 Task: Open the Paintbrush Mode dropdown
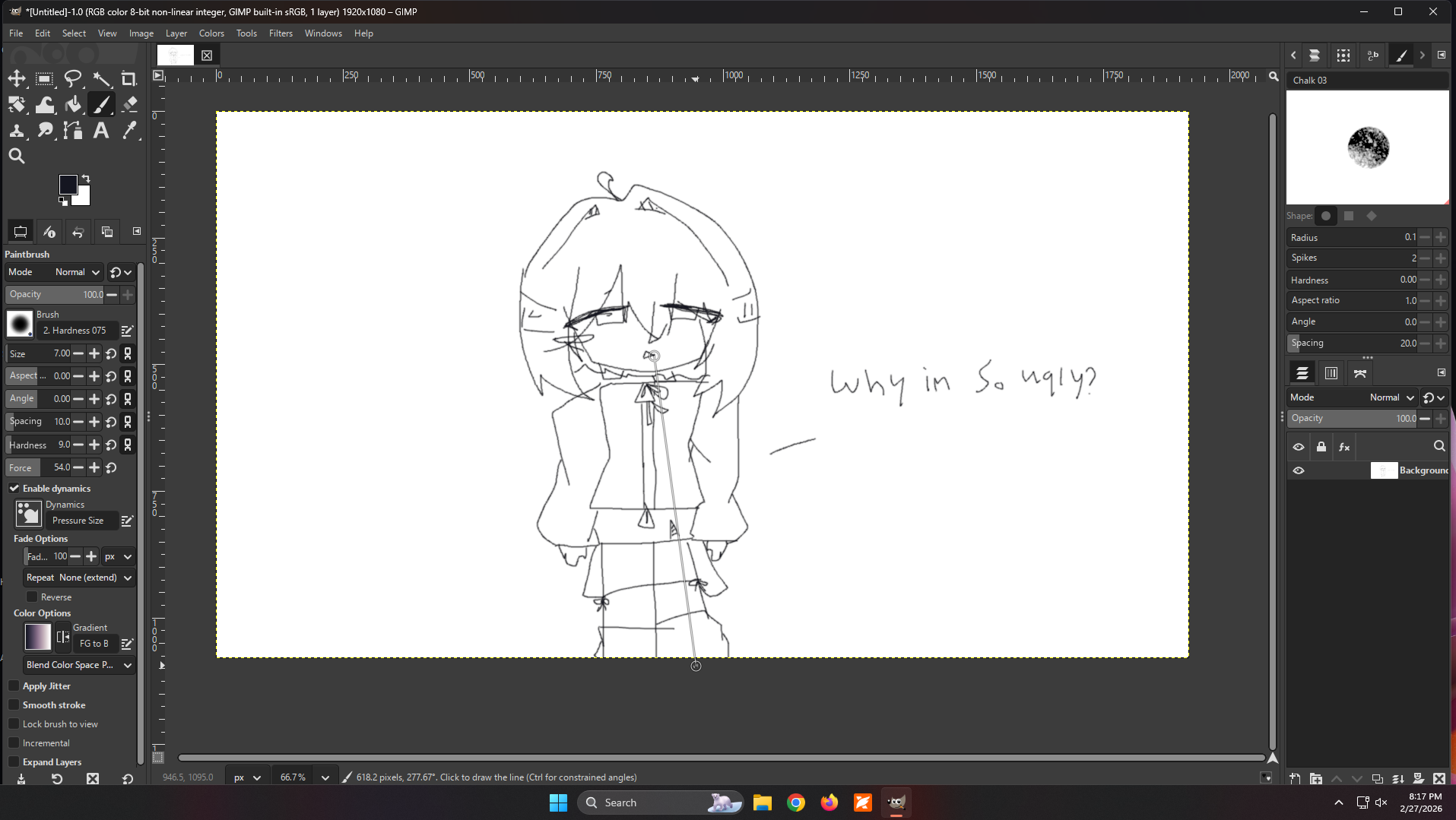click(75, 272)
